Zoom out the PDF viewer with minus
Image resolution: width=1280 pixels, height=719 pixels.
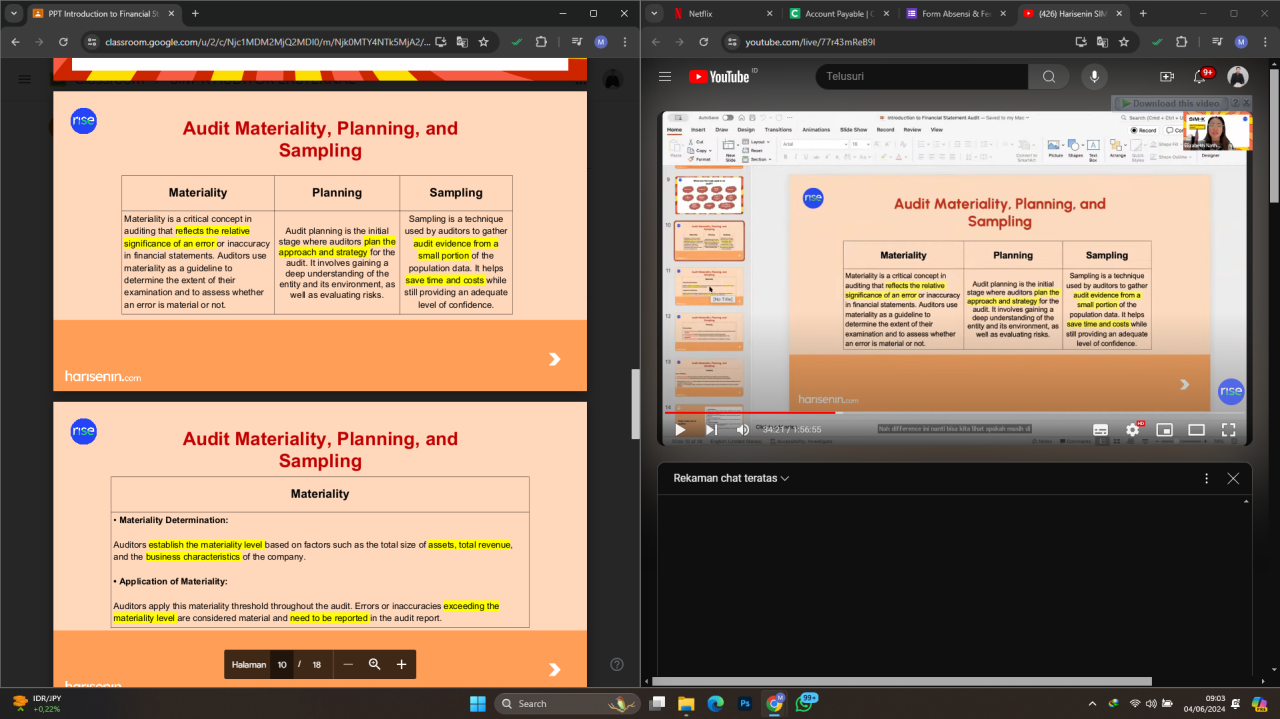click(x=348, y=664)
